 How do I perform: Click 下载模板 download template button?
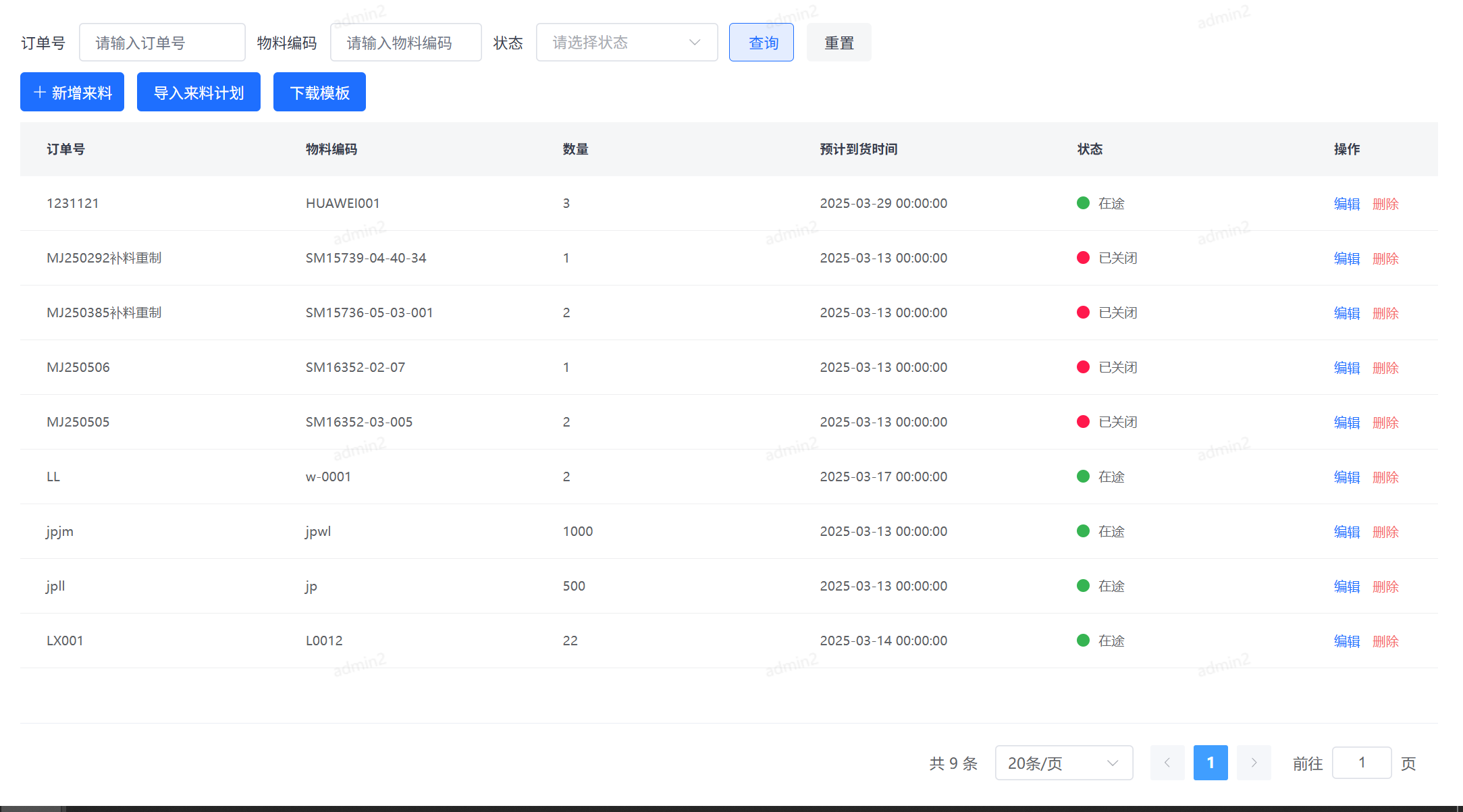[319, 92]
